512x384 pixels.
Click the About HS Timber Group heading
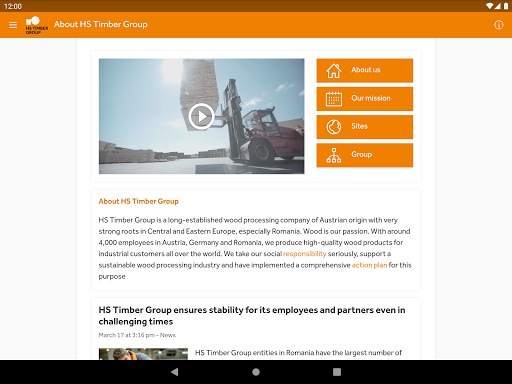pos(139,201)
